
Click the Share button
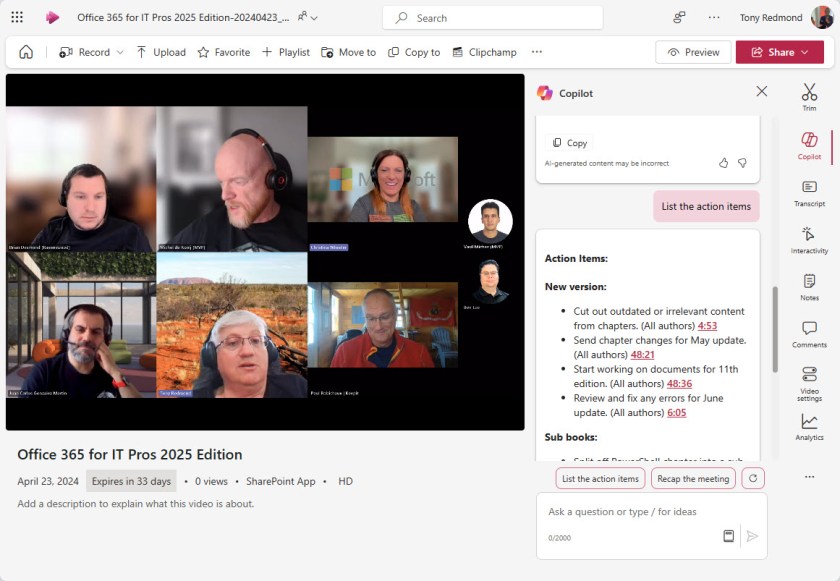pyautogui.click(x=779, y=52)
